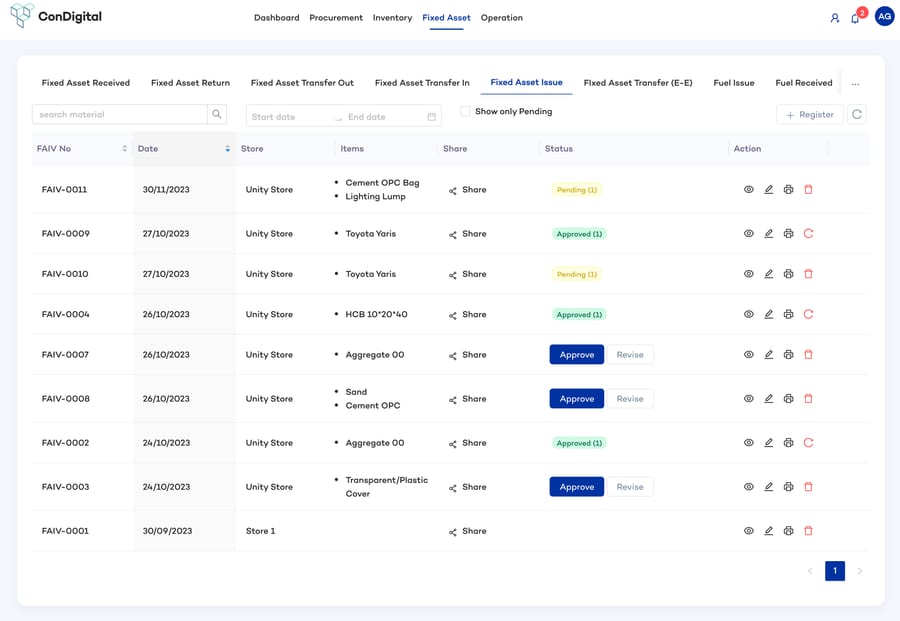
Task: Delete FAIV-0008 using trash icon
Action: click(x=808, y=398)
